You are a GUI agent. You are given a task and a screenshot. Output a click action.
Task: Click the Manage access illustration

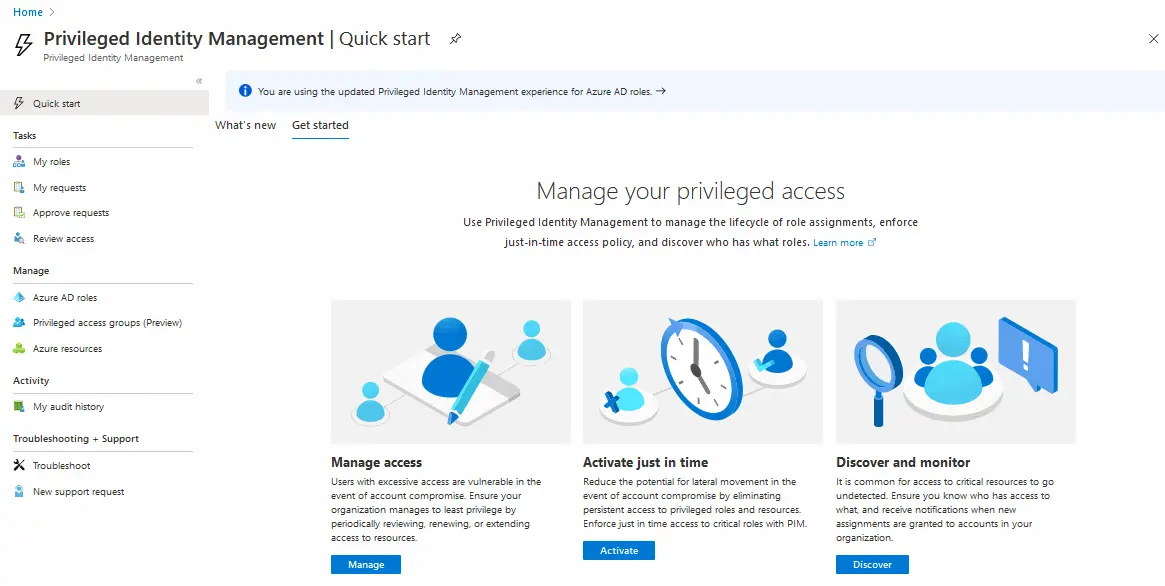click(x=451, y=372)
